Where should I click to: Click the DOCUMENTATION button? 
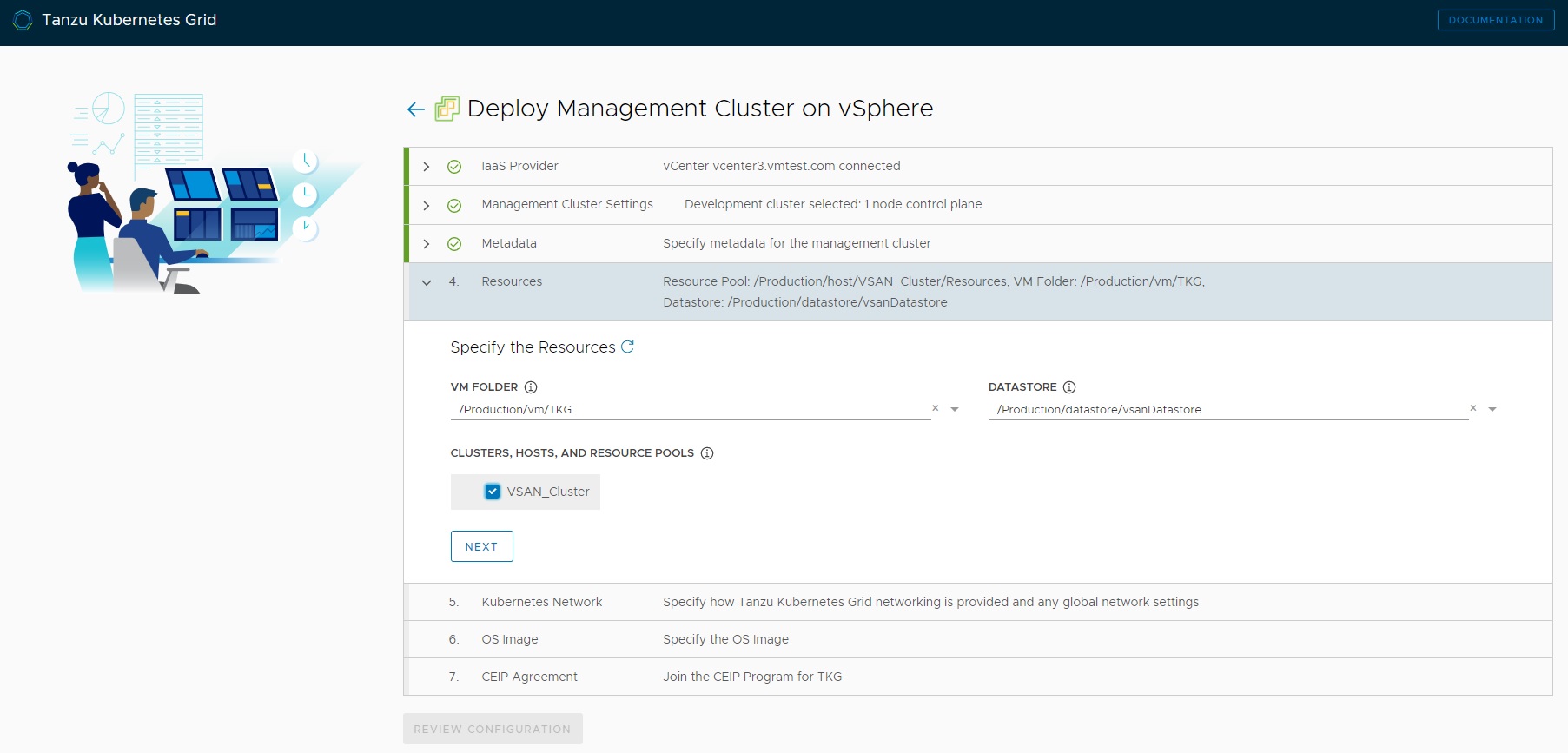point(1496,20)
